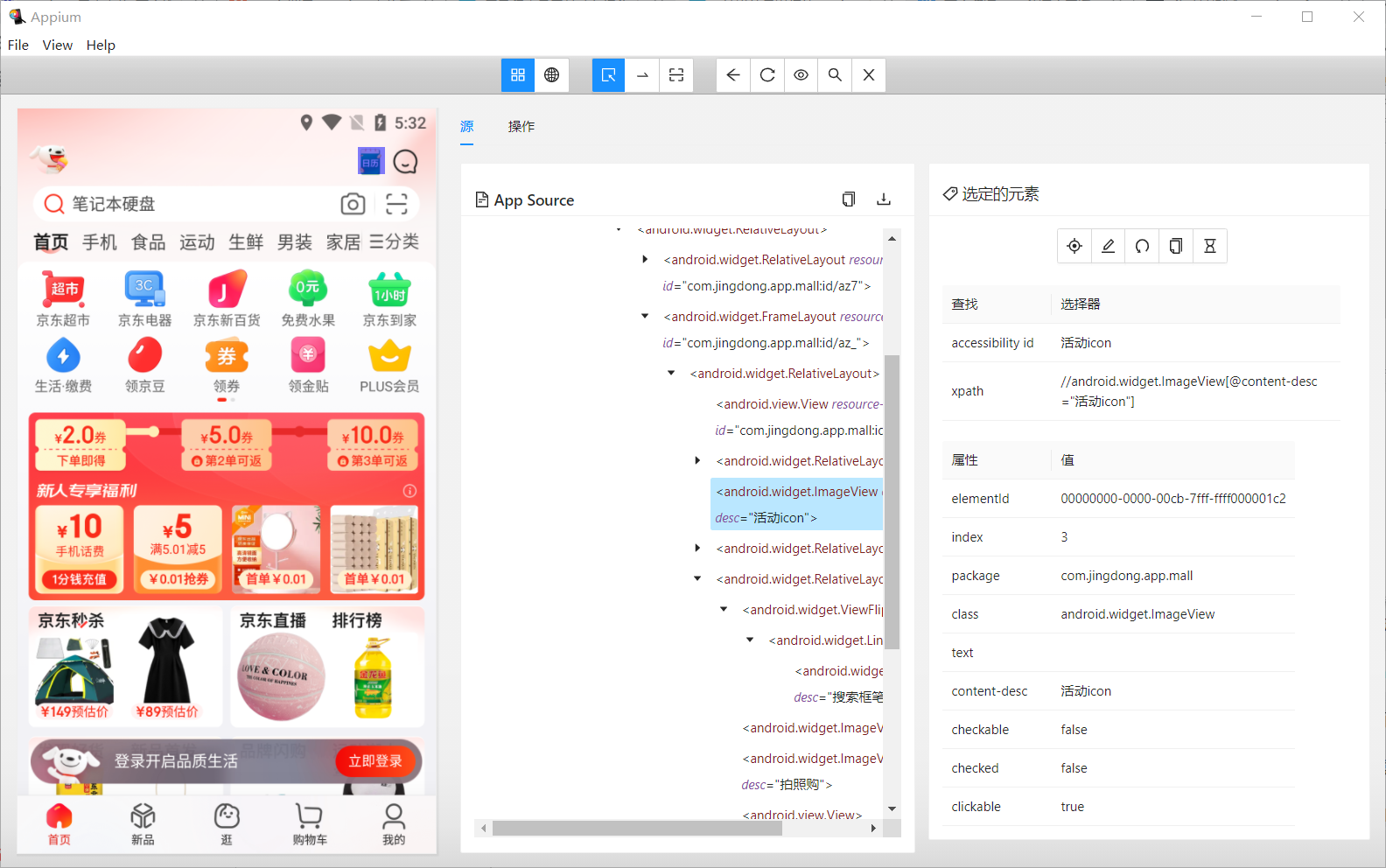The height and width of the screenshot is (868, 1386).
Task: Copy the App Source XML to clipboard
Action: (x=848, y=199)
